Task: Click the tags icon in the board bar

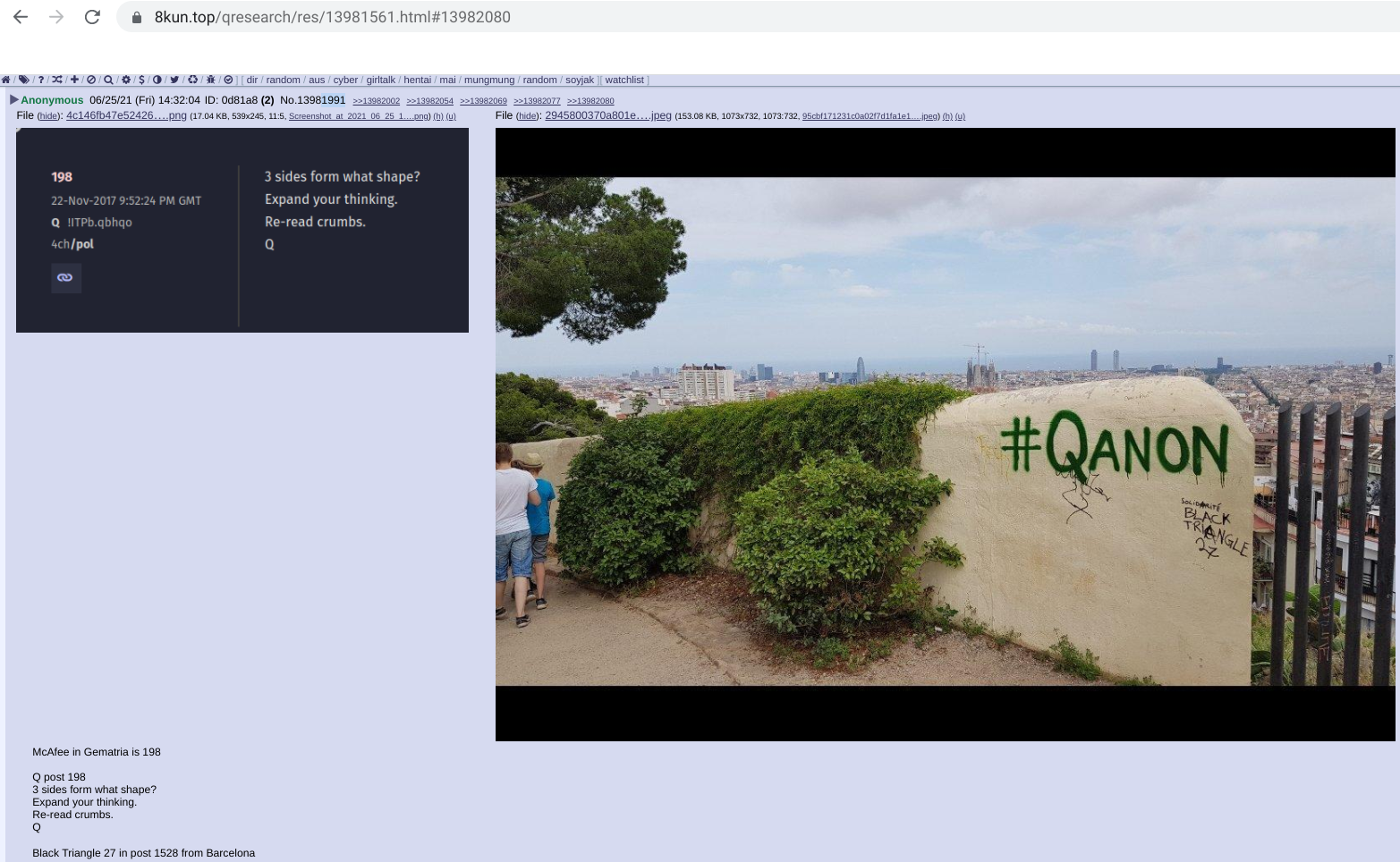Action: 24,80
